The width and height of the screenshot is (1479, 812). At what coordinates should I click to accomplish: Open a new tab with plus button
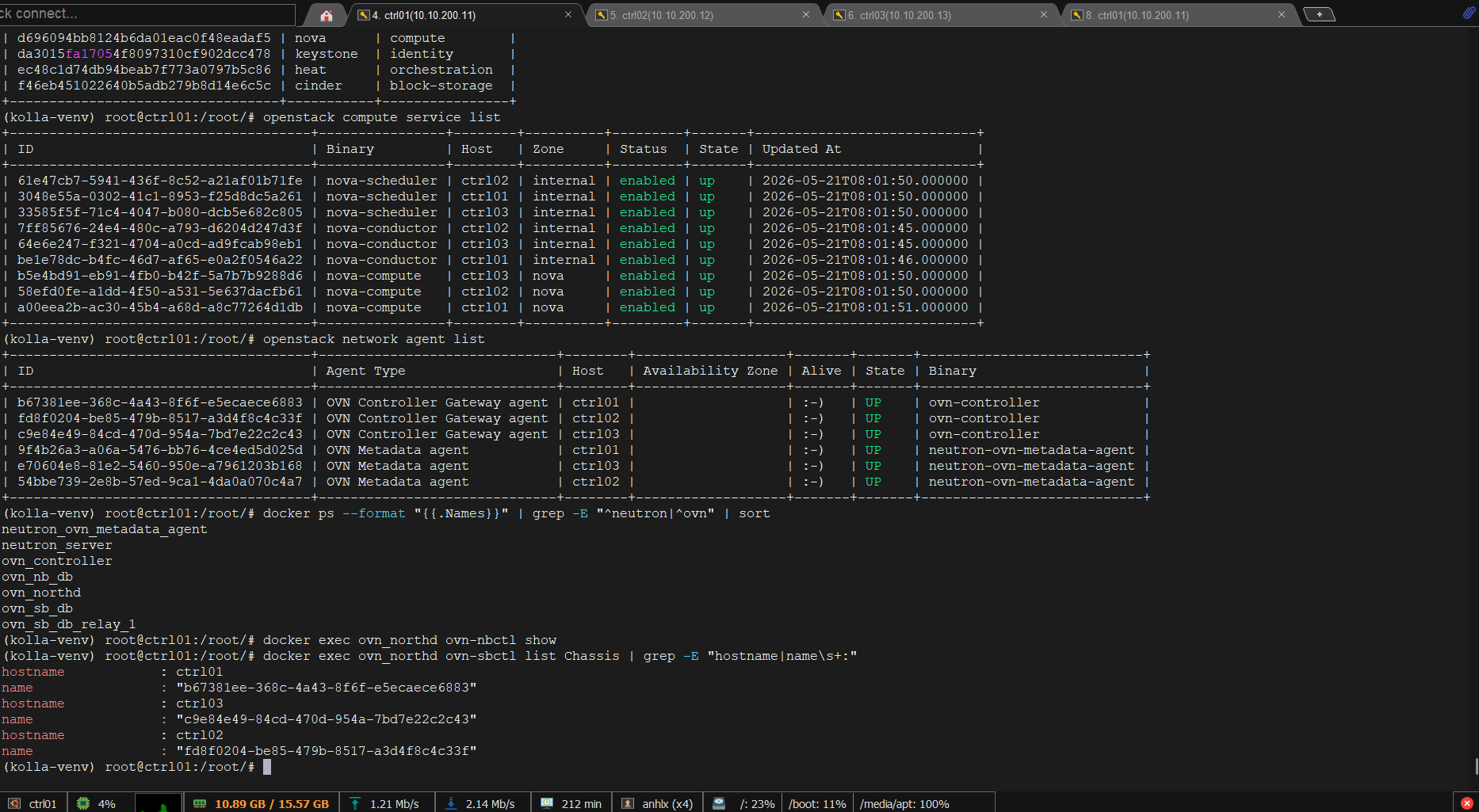point(1319,14)
